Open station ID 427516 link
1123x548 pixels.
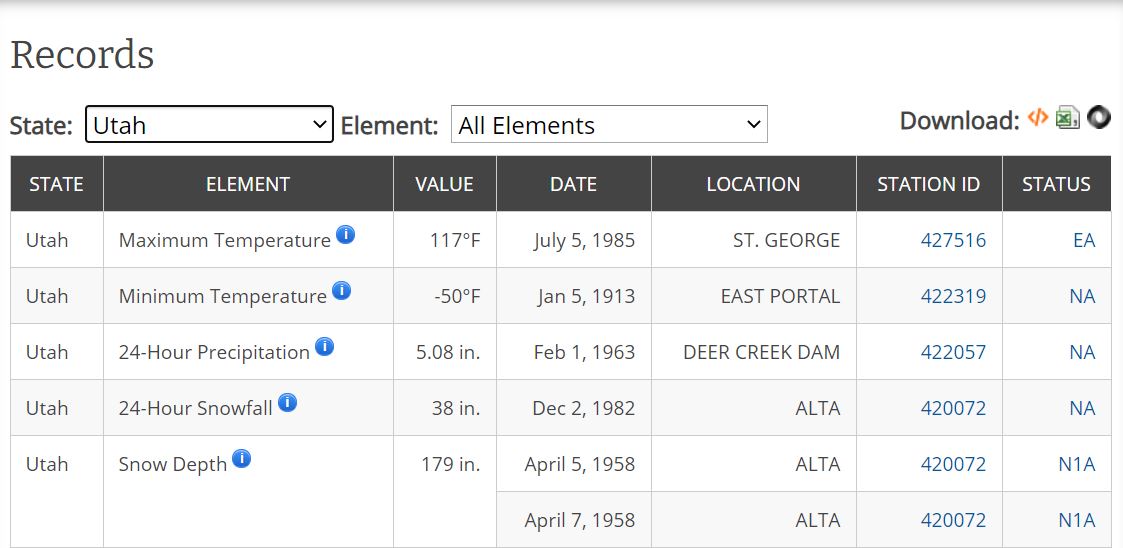[953, 240]
